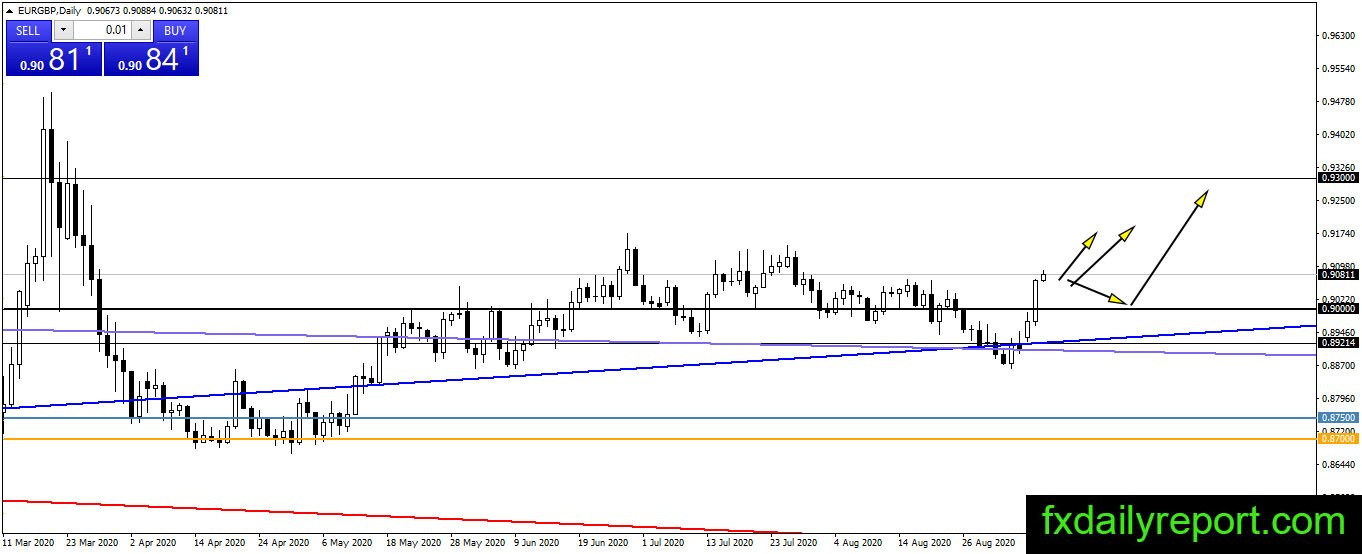Select the orange 0.87000 price label

(1338, 438)
